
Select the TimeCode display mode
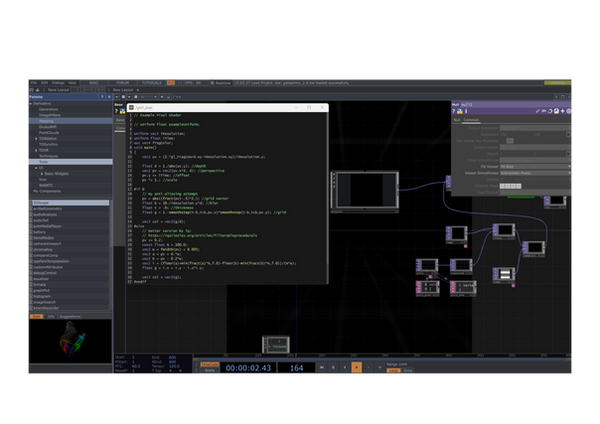[210, 364]
